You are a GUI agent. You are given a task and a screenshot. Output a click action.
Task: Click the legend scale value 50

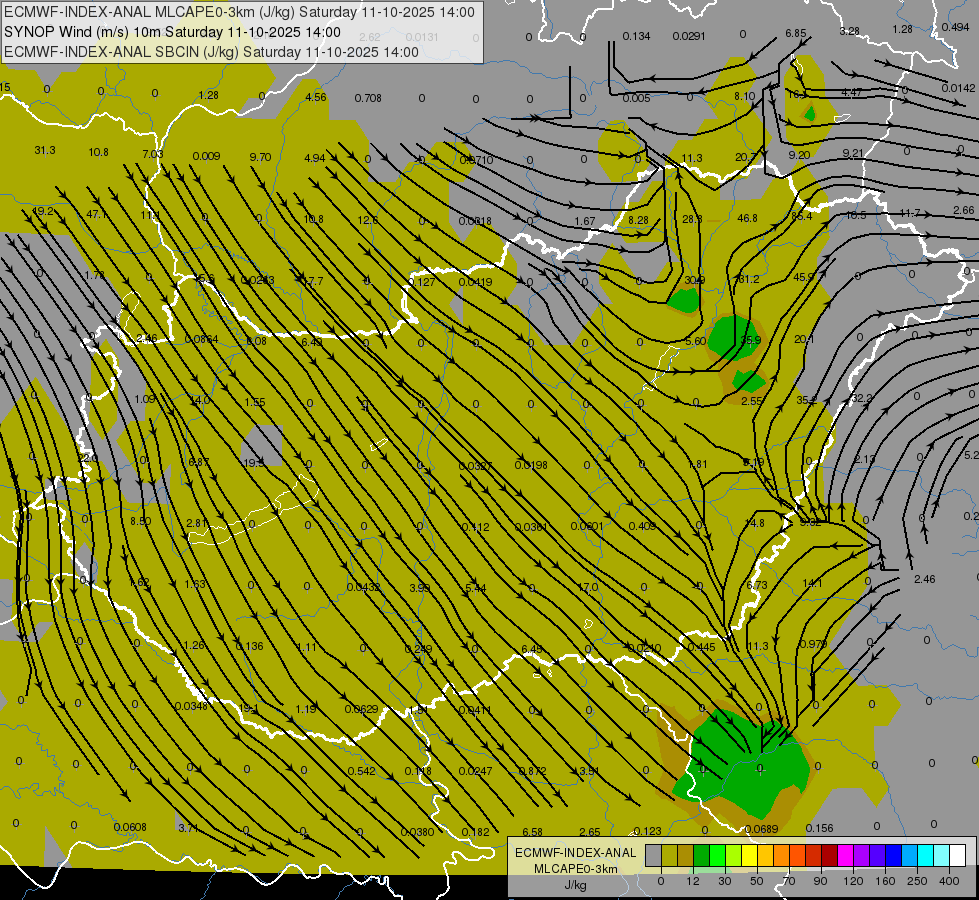756,881
